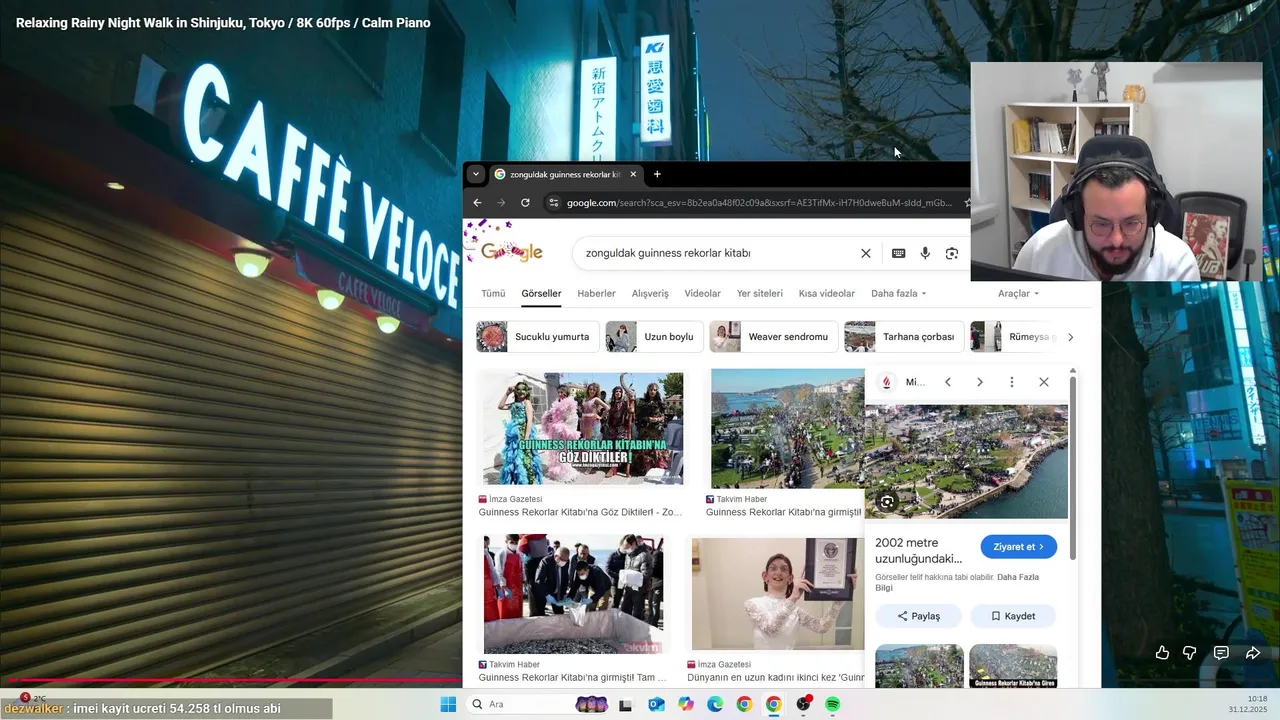The height and width of the screenshot is (720, 1280).
Task: Dislike the video with thumbs down
Action: (1190, 653)
